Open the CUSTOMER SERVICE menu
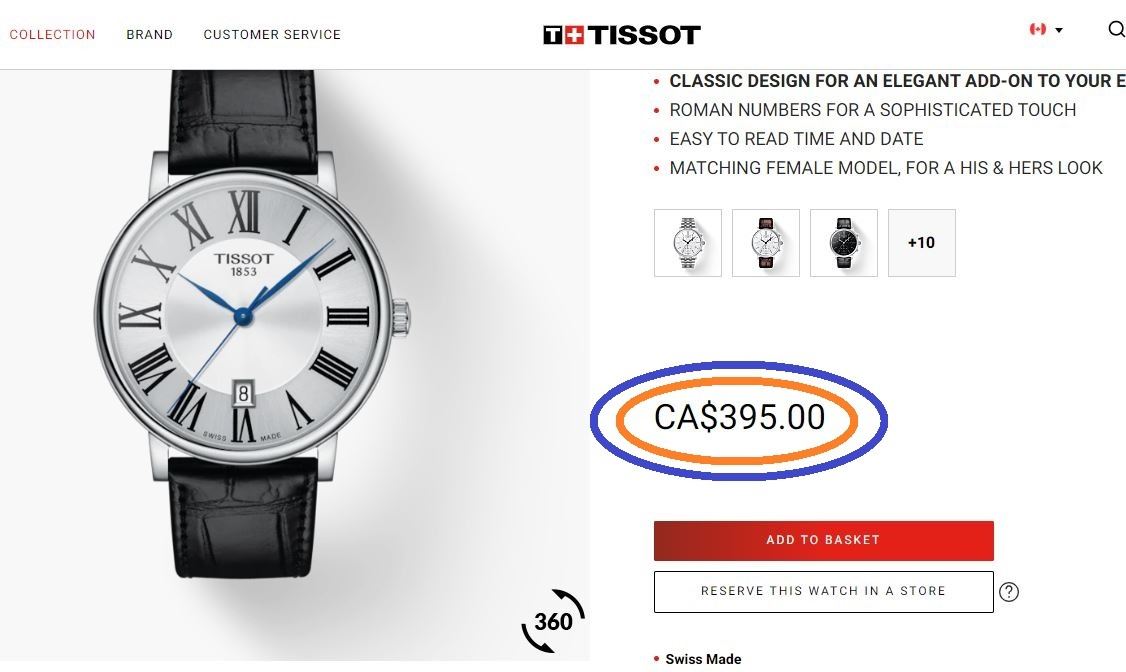The image size is (1126, 672). (x=272, y=34)
